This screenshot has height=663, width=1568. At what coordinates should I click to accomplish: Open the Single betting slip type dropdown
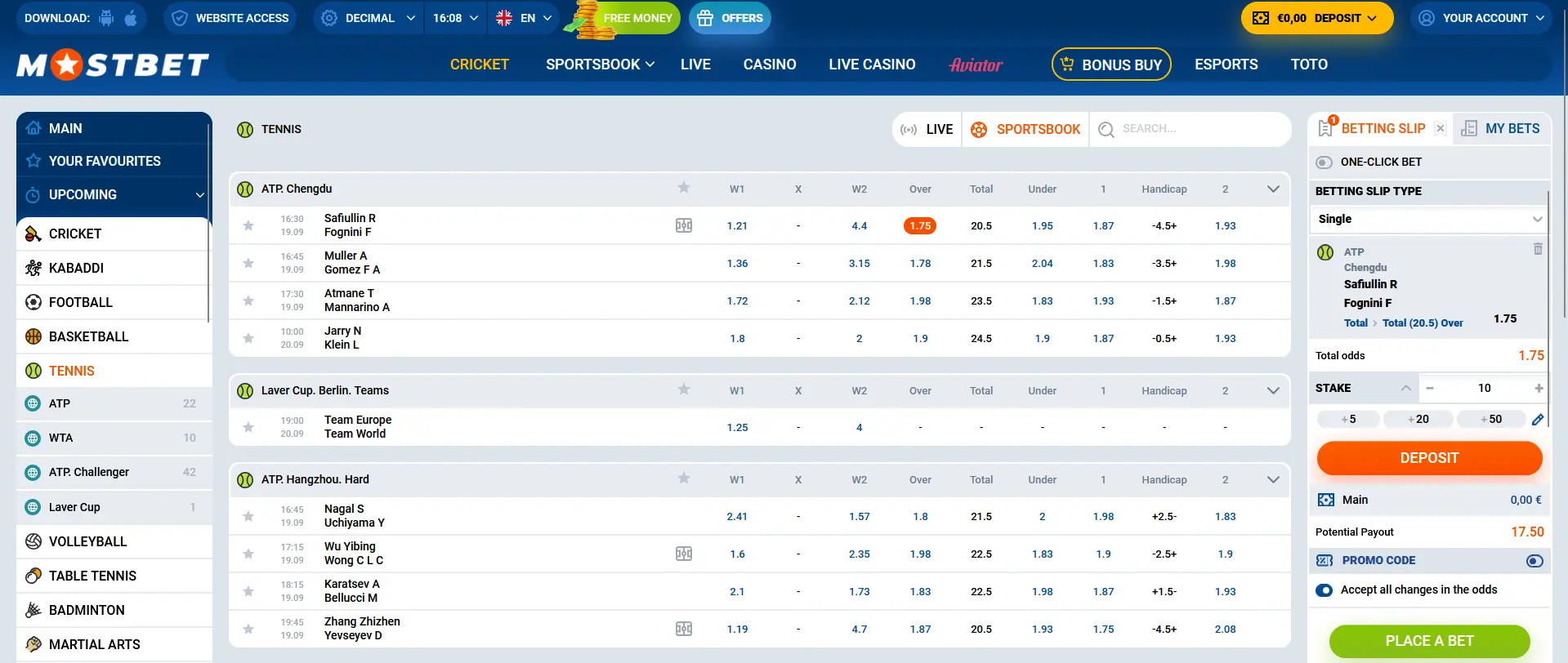pos(1429,219)
